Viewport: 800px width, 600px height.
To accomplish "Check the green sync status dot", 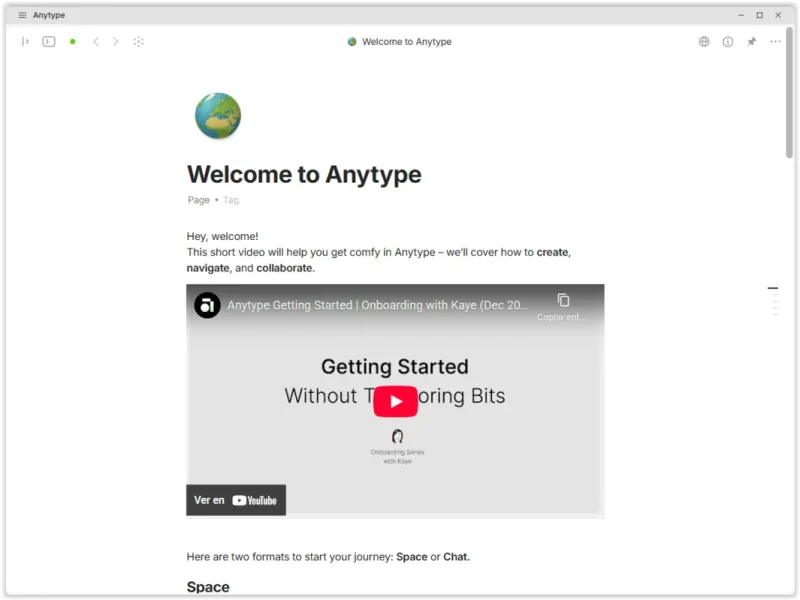I will coord(72,41).
